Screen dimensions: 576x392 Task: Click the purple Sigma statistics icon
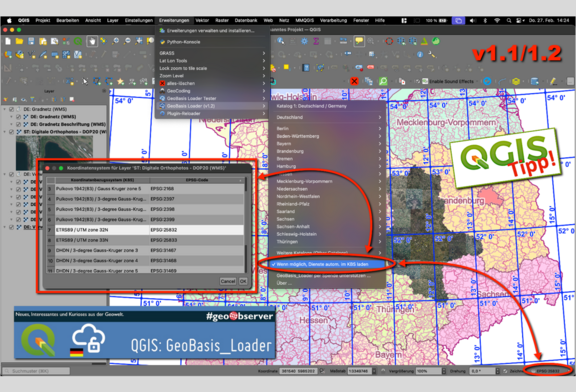click(x=316, y=42)
